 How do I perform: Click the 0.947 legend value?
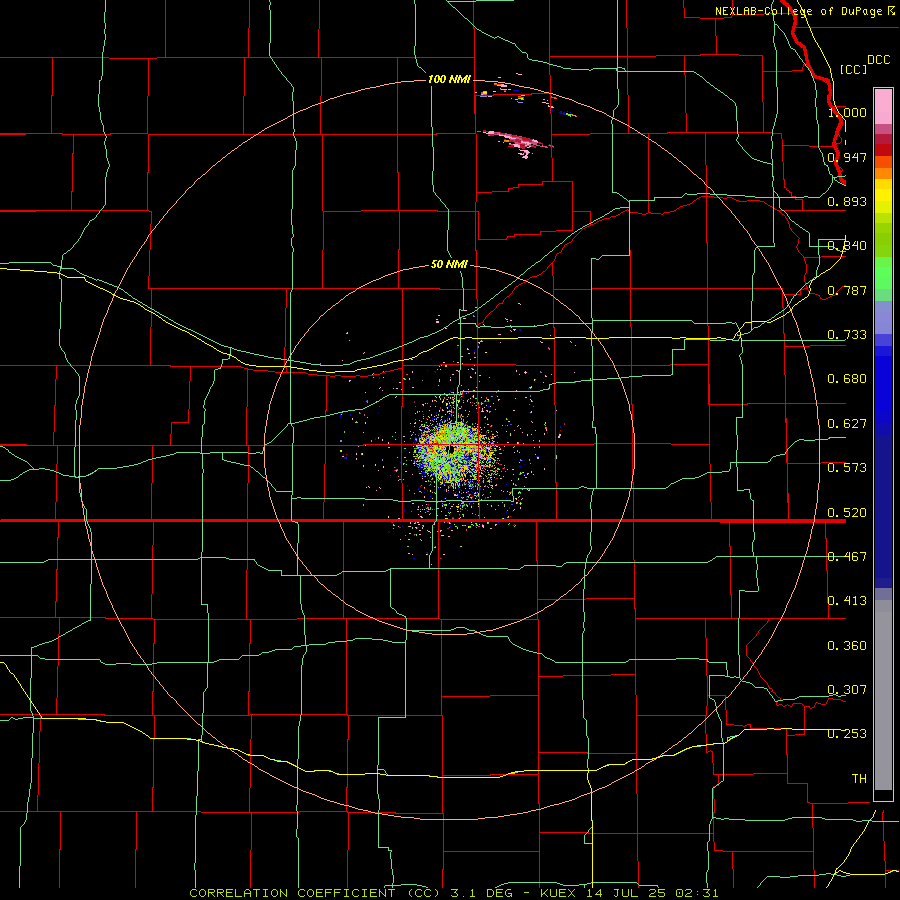(x=847, y=157)
